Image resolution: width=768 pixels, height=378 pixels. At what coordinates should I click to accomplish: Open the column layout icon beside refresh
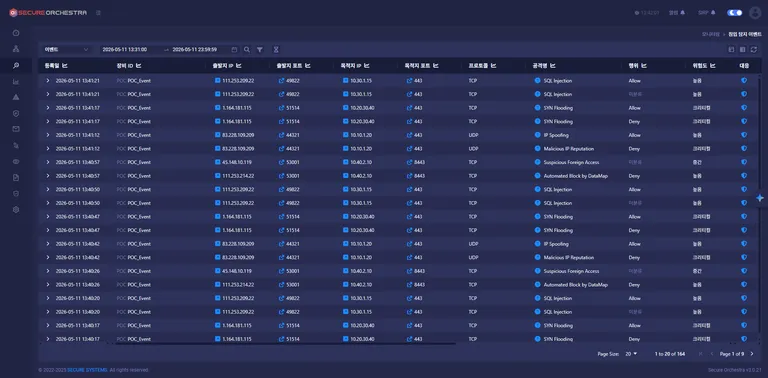743,49
